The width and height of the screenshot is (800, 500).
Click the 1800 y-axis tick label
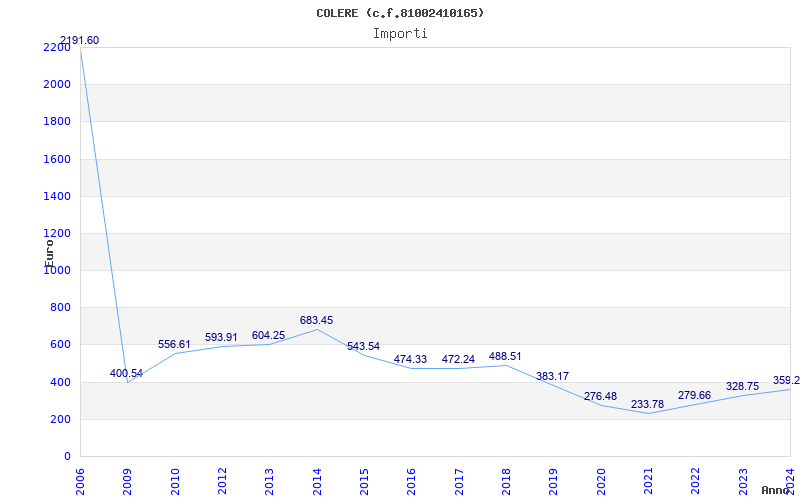(x=57, y=121)
